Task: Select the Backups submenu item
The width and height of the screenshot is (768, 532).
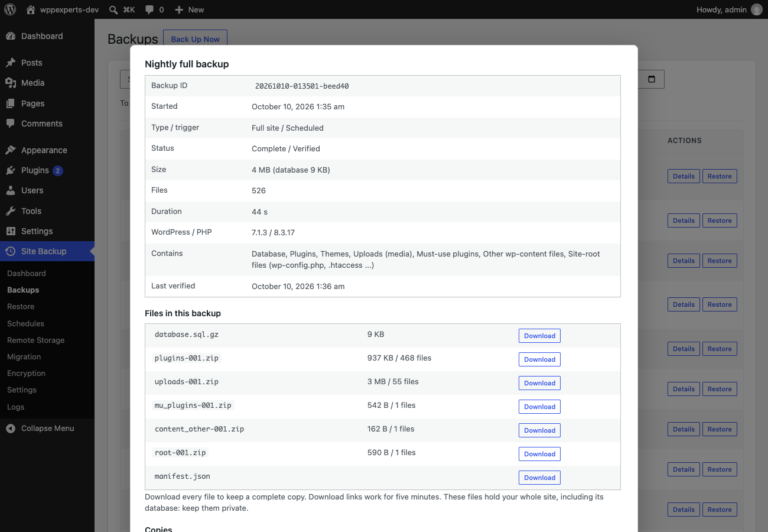Action: pos(23,290)
